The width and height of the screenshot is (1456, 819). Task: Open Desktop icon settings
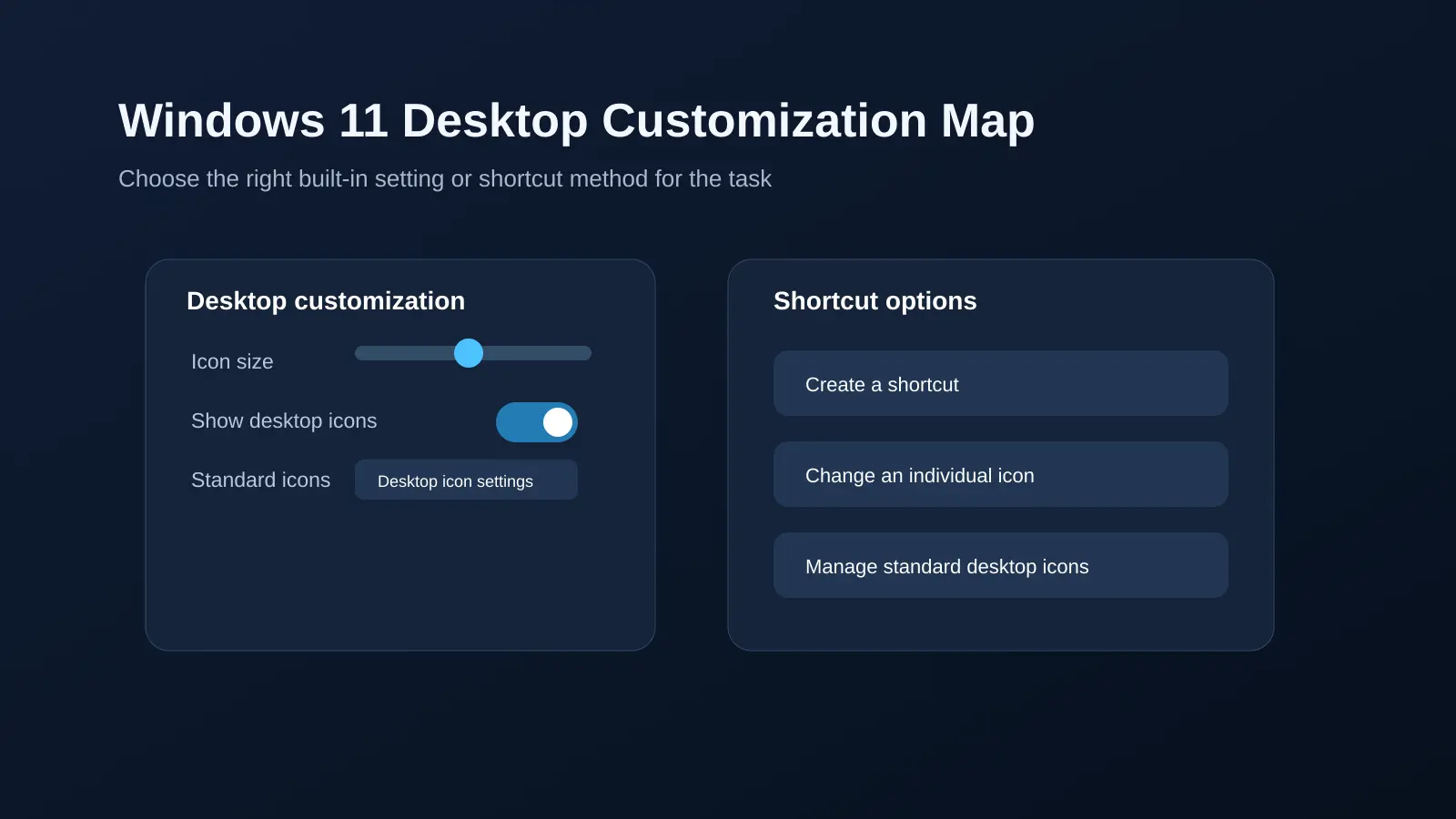466,480
